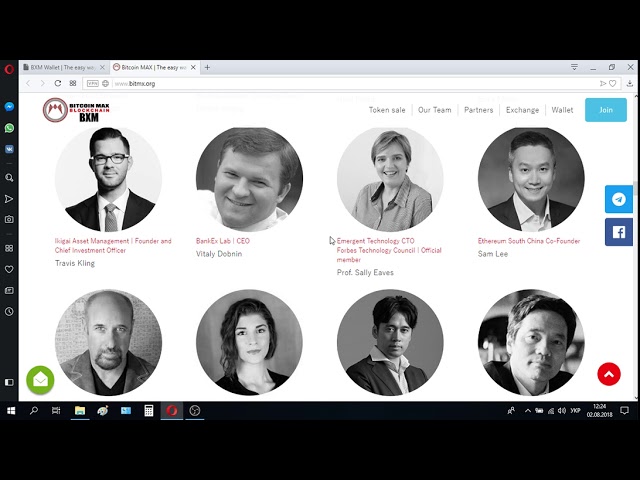Close the BXM Wallet tab
The width and height of the screenshot is (640, 480).
pyautogui.click(x=102, y=67)
